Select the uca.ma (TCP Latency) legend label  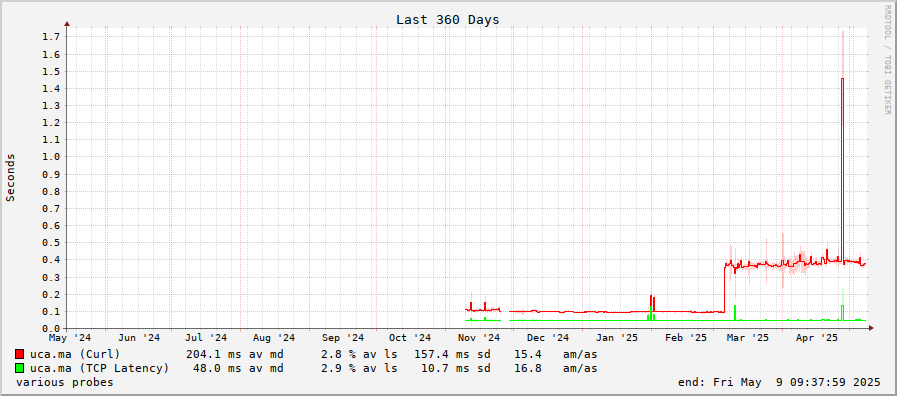point(100,368)
